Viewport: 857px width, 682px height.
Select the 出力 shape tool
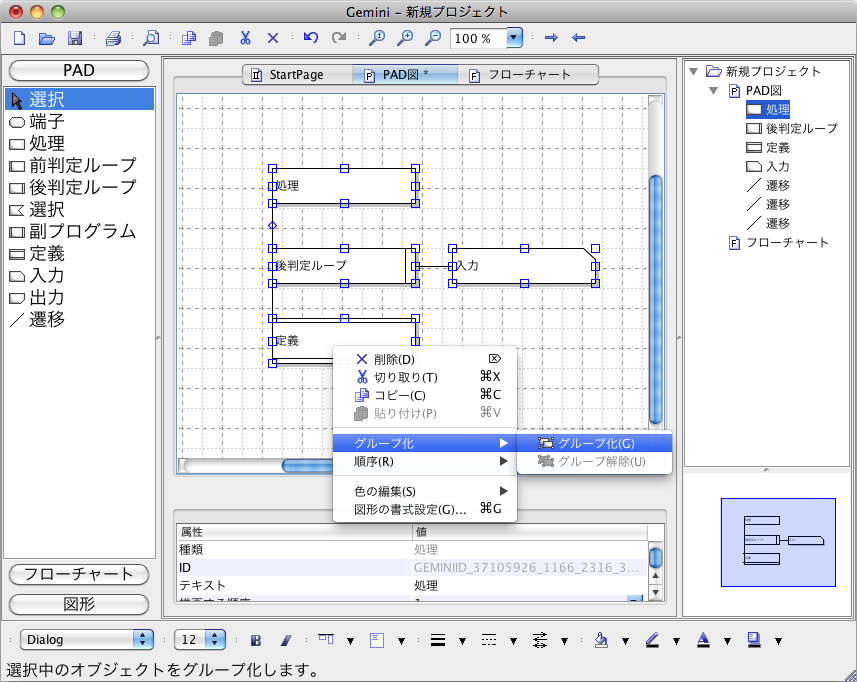pyautogui.click(x=80, y=297)
